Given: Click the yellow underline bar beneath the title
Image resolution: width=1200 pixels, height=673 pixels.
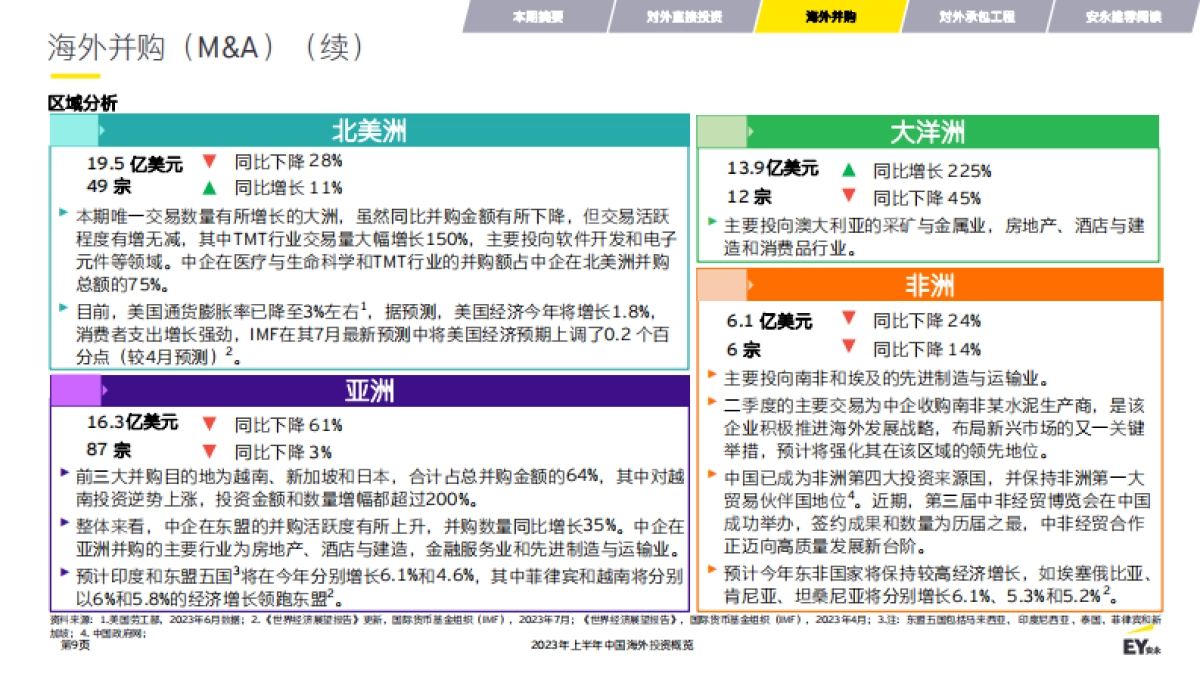Looking at the screenshot, I should click(x=73, y=73).
